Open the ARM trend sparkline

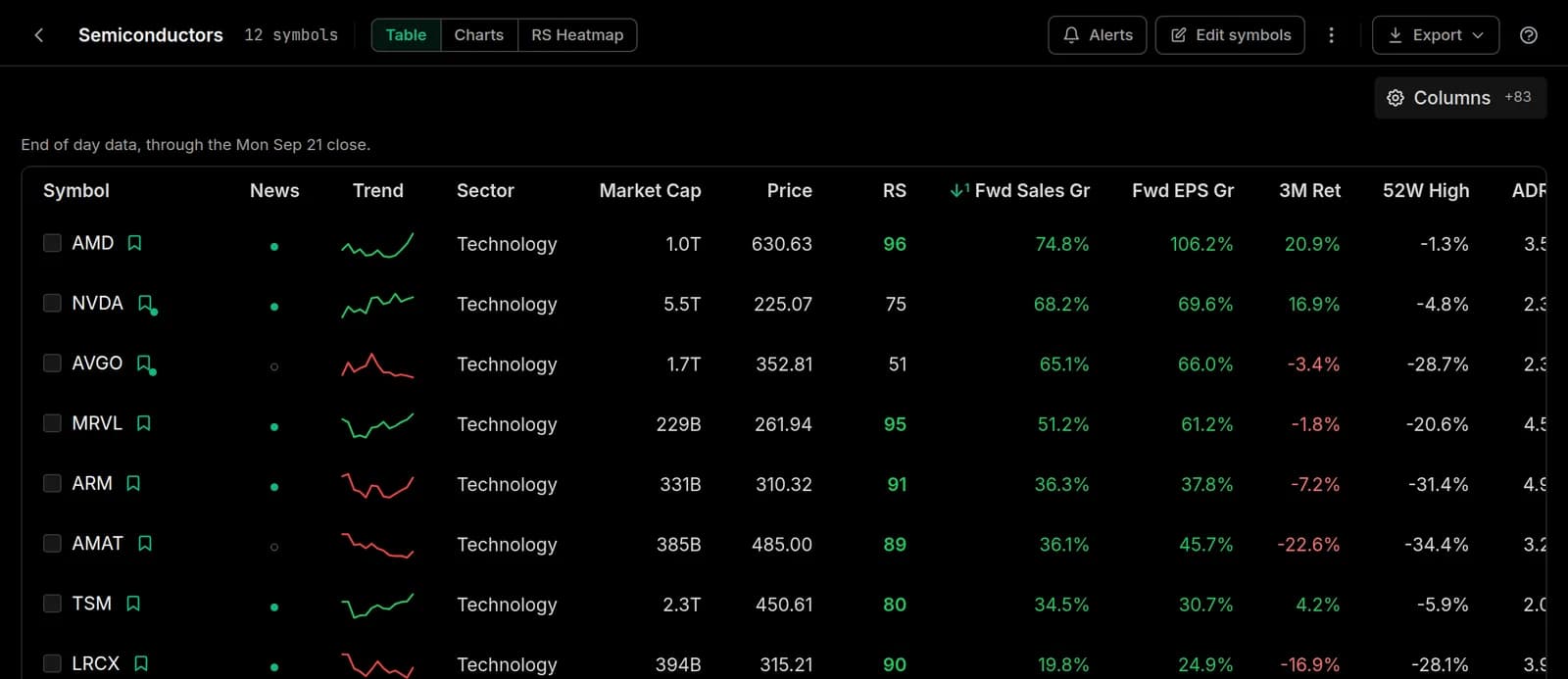(377, 485)
